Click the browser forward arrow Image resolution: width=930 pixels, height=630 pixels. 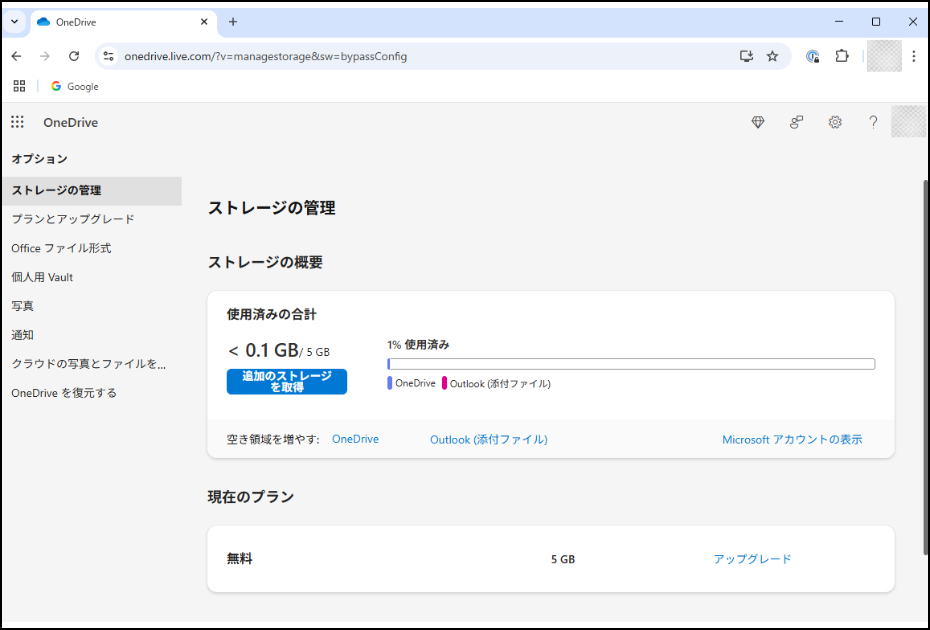point(45,56)
